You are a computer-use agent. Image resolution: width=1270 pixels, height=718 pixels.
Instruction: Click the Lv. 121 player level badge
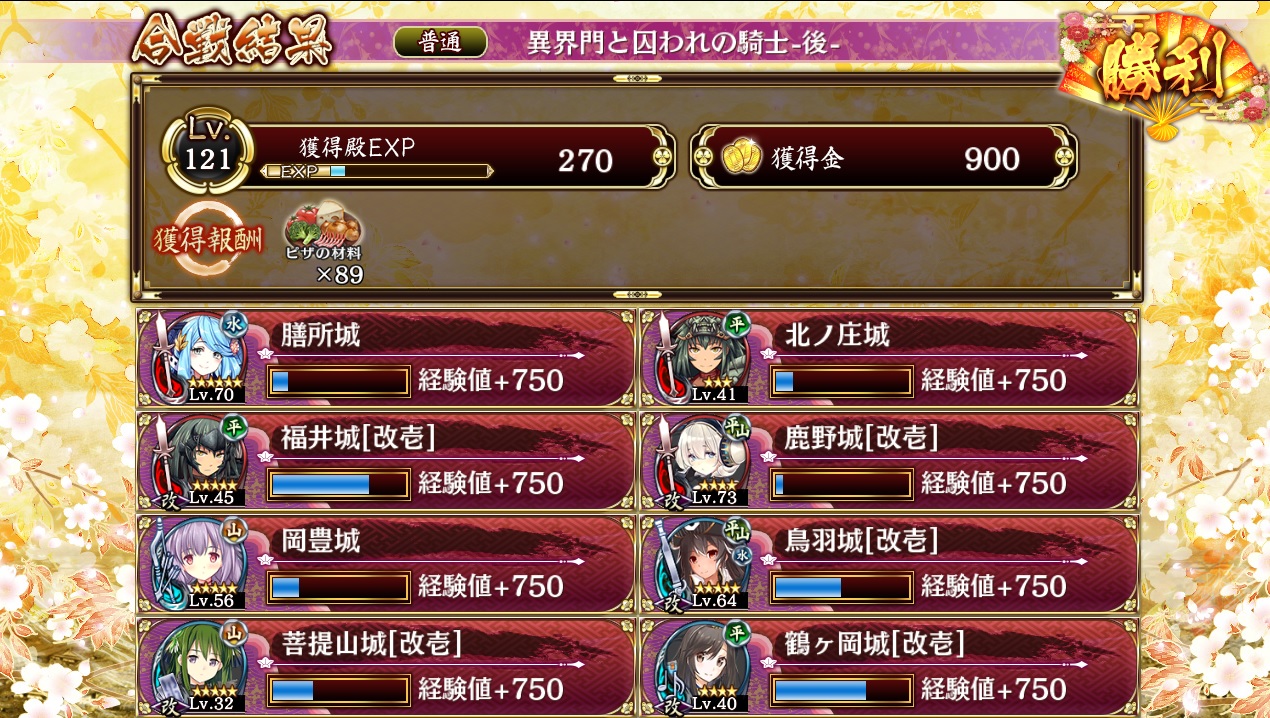(207, 150)
